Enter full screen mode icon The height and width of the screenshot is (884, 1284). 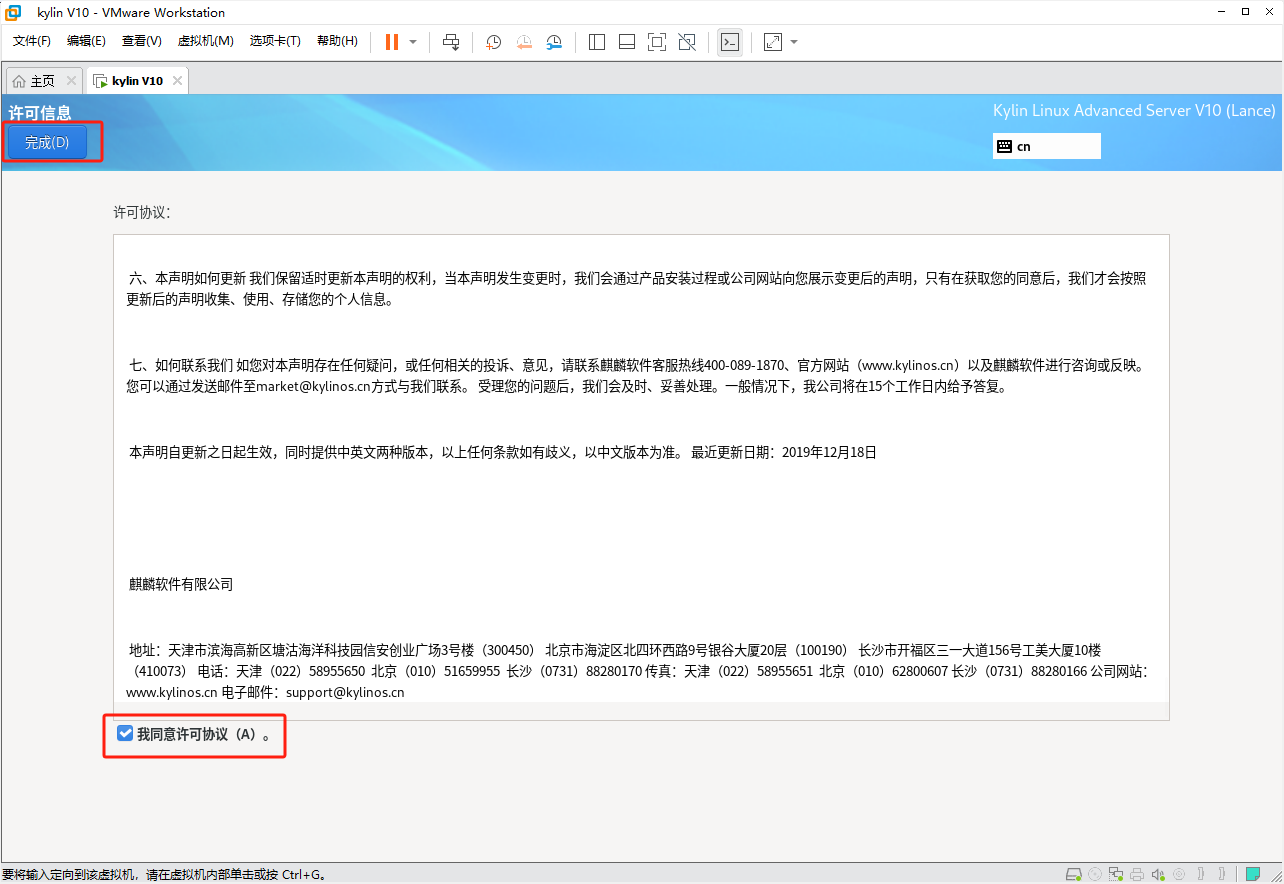pos(657,42)
